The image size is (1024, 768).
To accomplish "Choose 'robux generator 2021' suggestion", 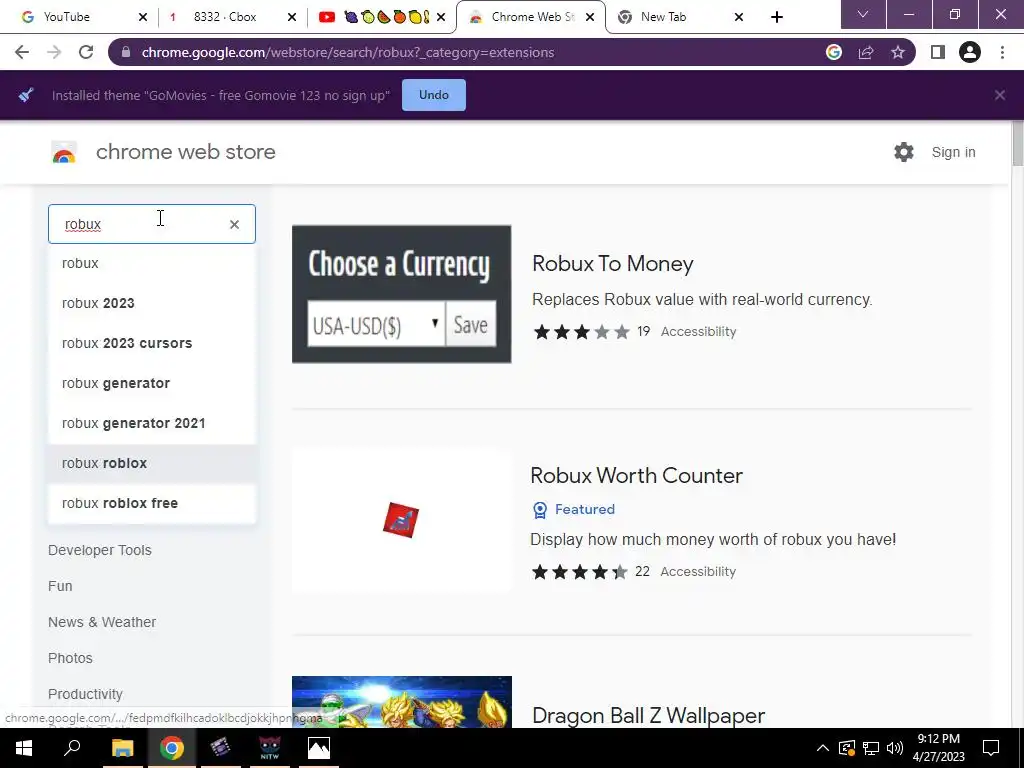I will click(152, 423).
